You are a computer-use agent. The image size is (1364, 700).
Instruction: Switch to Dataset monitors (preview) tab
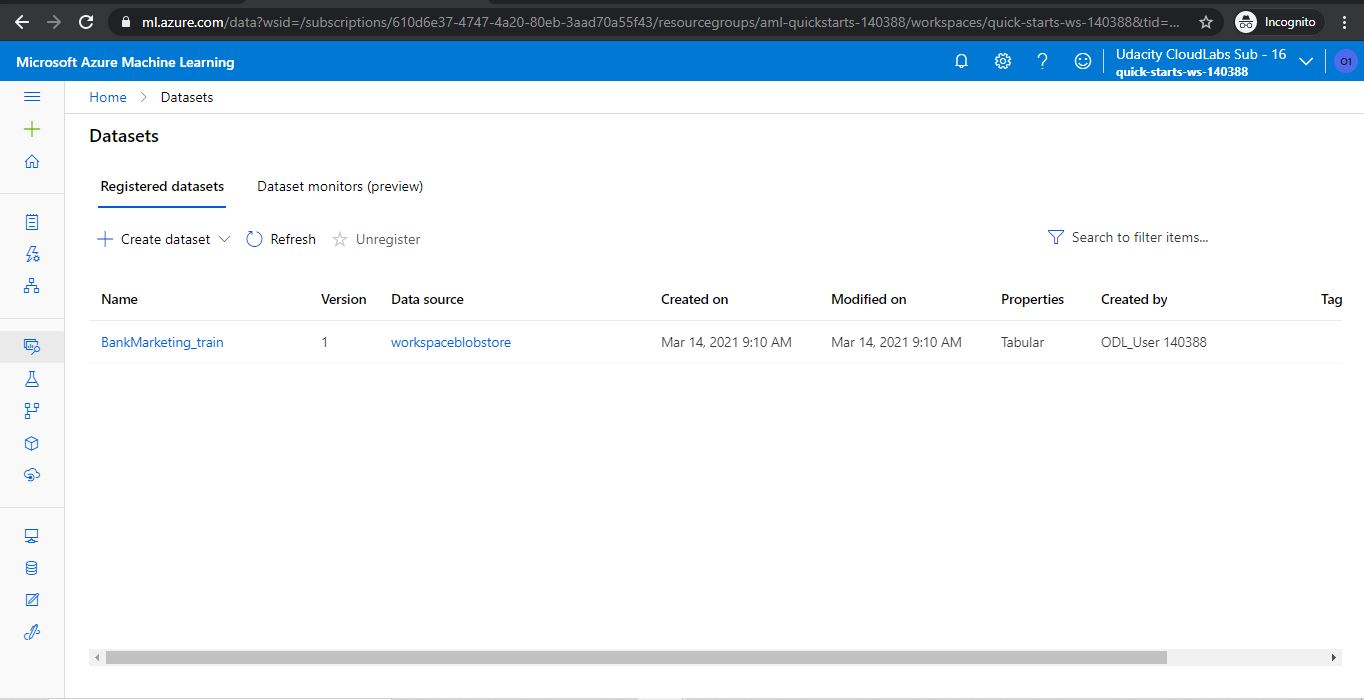click(340, 186)
